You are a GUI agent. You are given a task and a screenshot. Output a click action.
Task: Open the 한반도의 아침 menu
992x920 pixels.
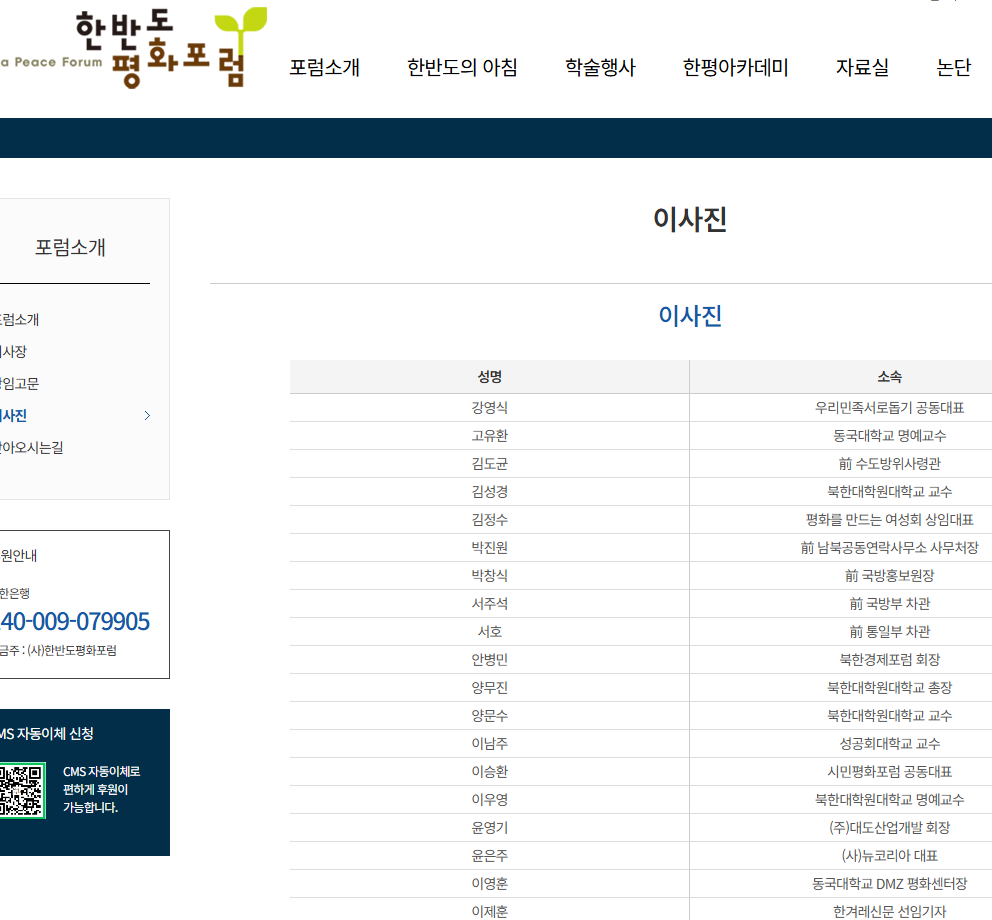pyautogui.click(x=462, y=68)
